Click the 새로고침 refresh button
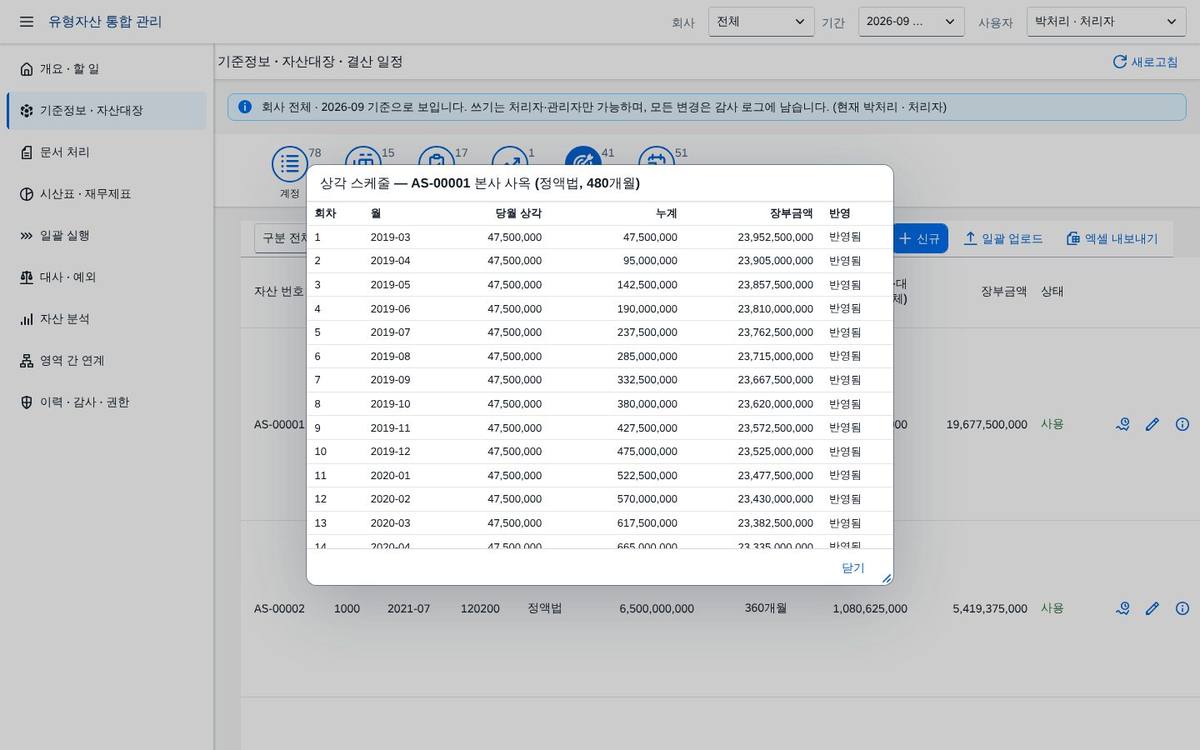This screenshot has height=750, width=1200. 1145,62
